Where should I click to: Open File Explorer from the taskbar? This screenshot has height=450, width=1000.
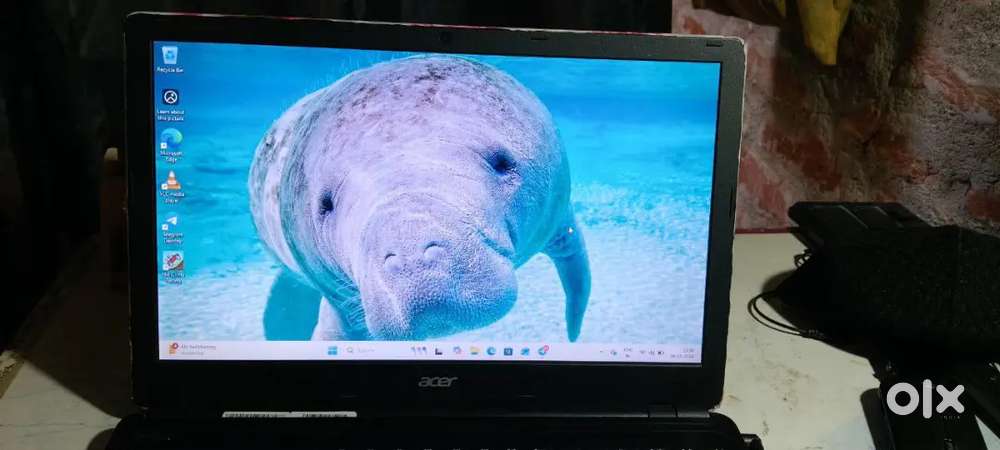click(474, 351)
